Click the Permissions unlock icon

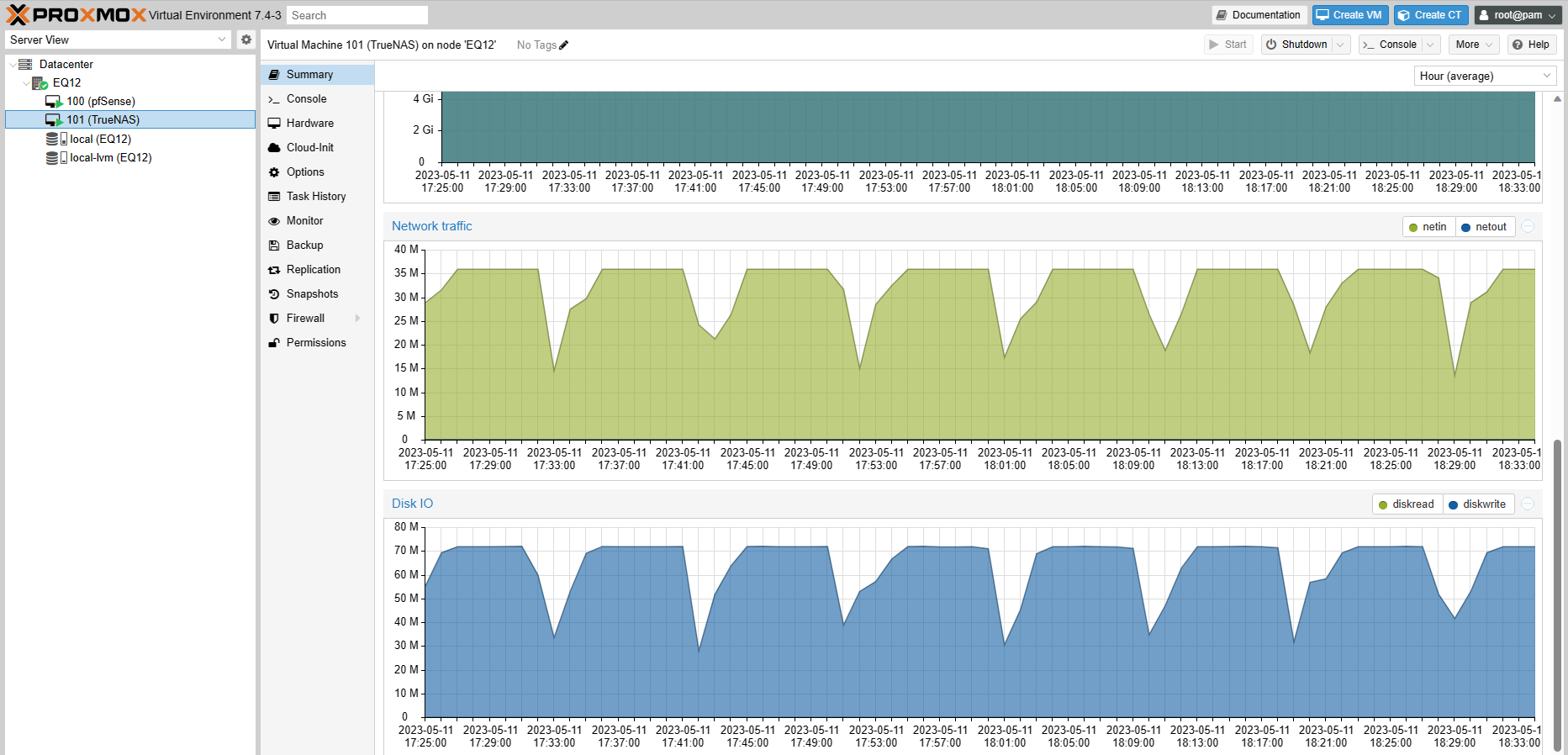pos(274,343)
